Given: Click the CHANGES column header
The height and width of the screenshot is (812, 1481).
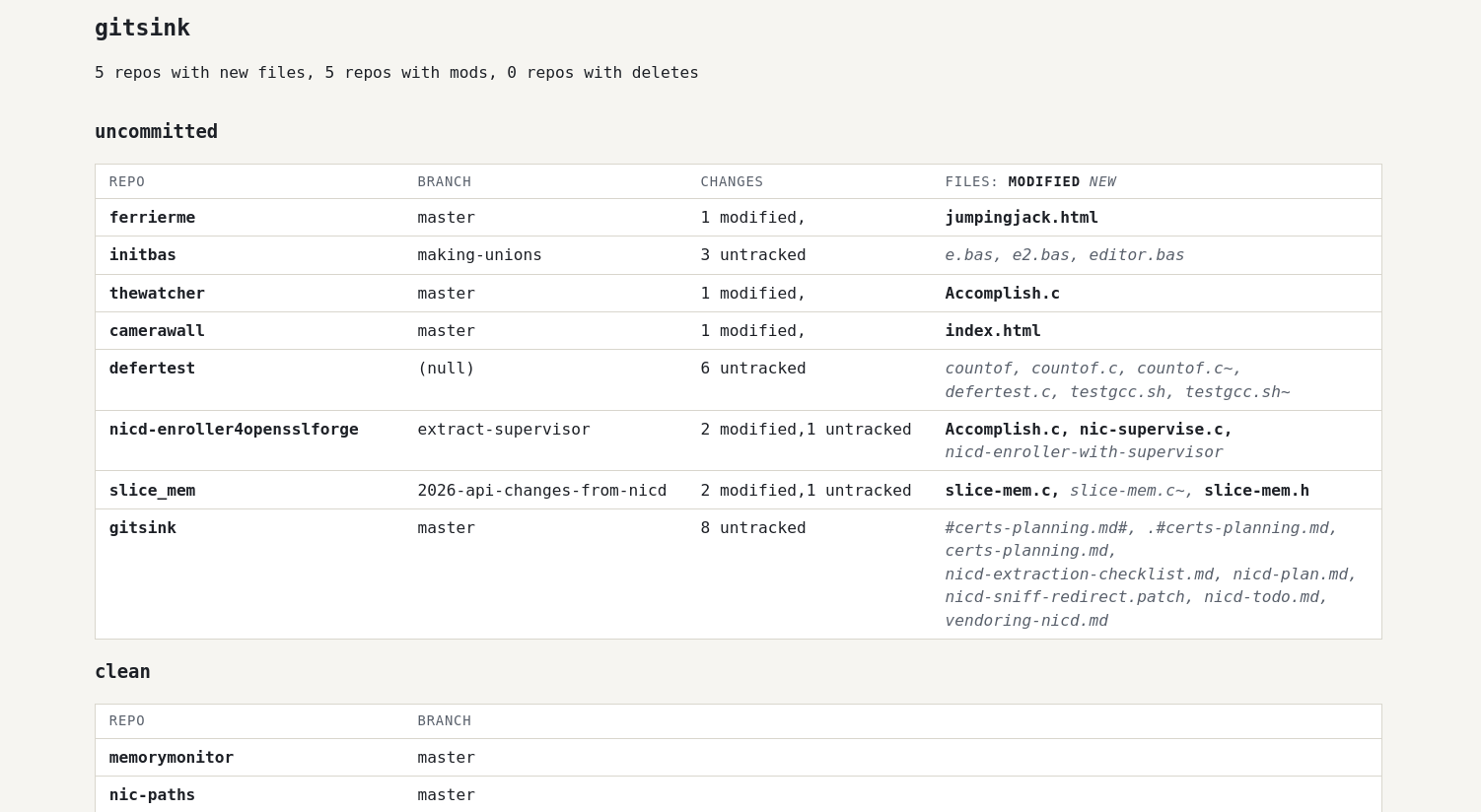Looking at the screenshot, I should 732,181.
